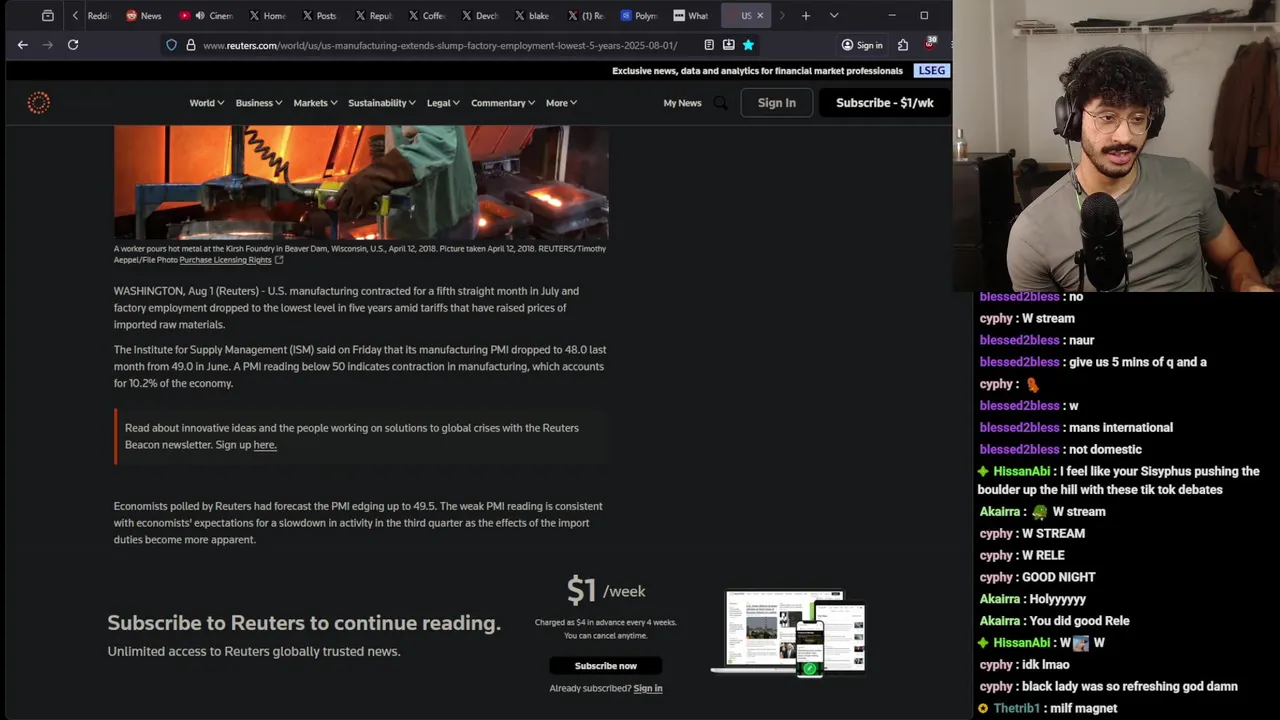
Task: Go back to previous page
Action: (22, 45)
